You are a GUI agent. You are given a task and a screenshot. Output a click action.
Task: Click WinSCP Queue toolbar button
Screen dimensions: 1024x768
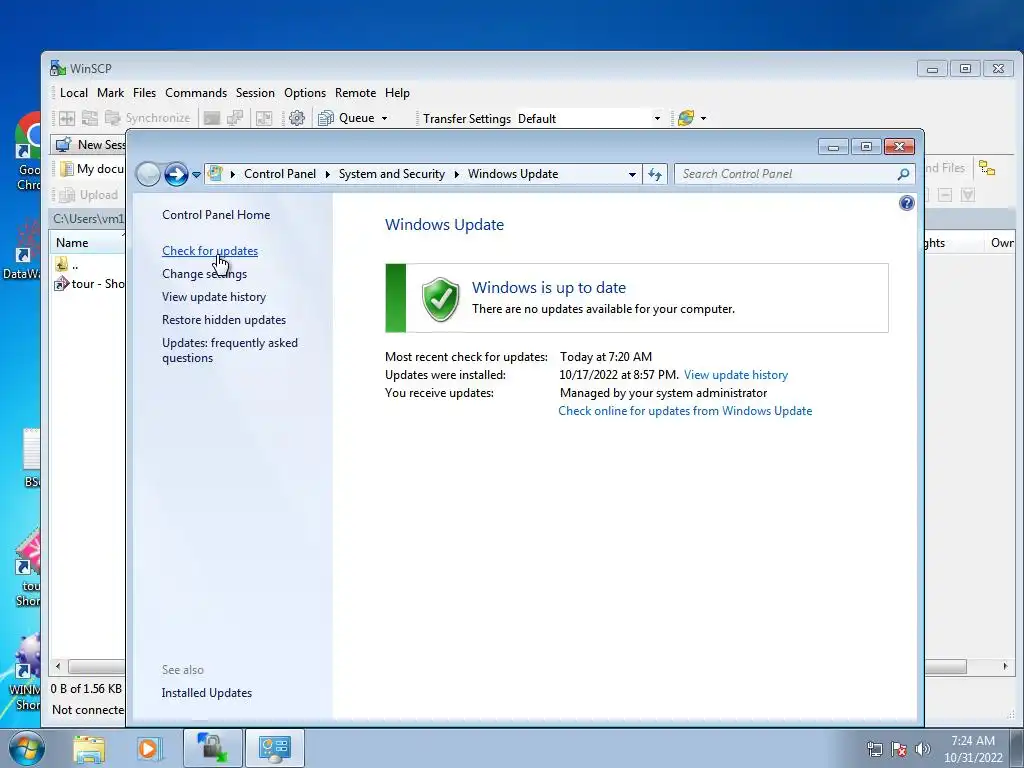pyautogui.click(x=346, y=118)
